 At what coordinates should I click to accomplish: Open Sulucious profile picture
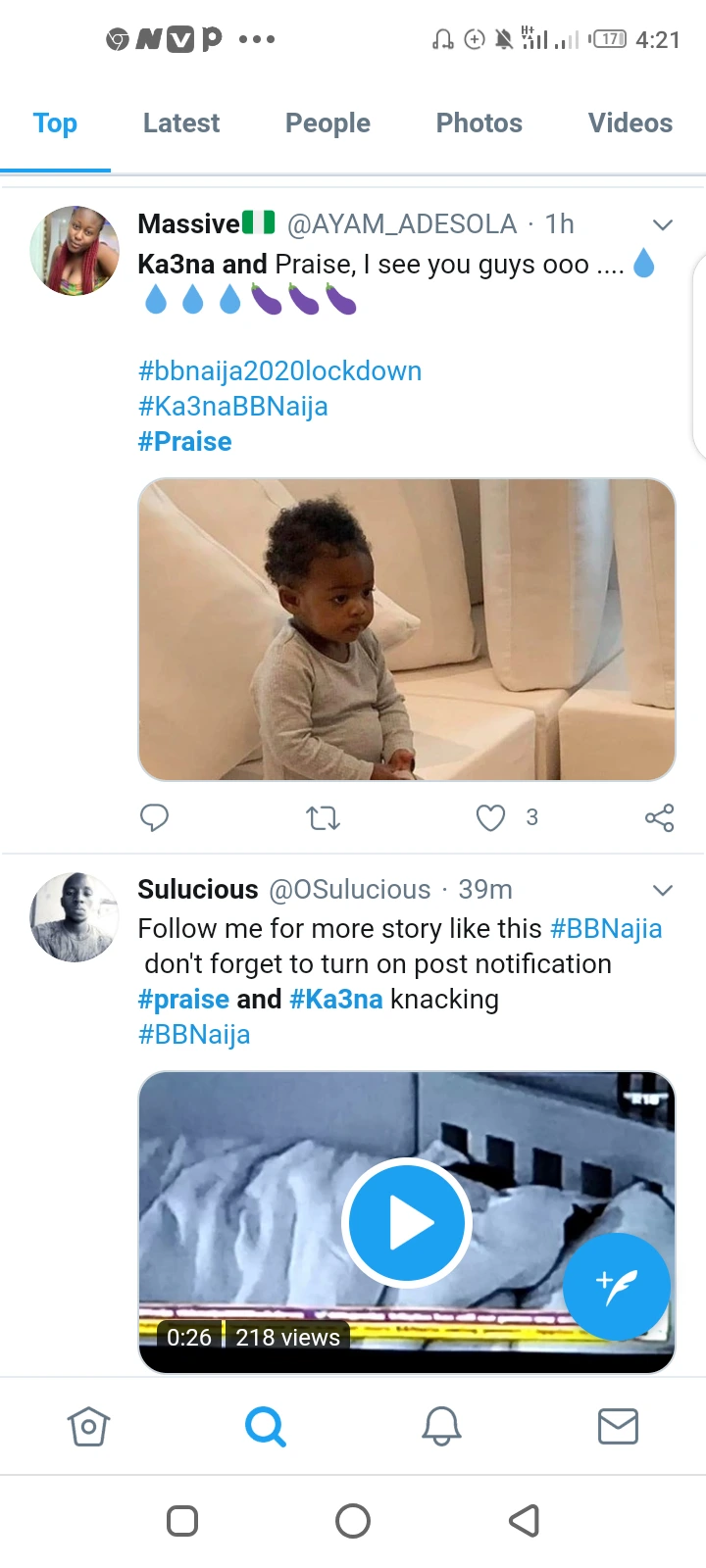(75, 917)
